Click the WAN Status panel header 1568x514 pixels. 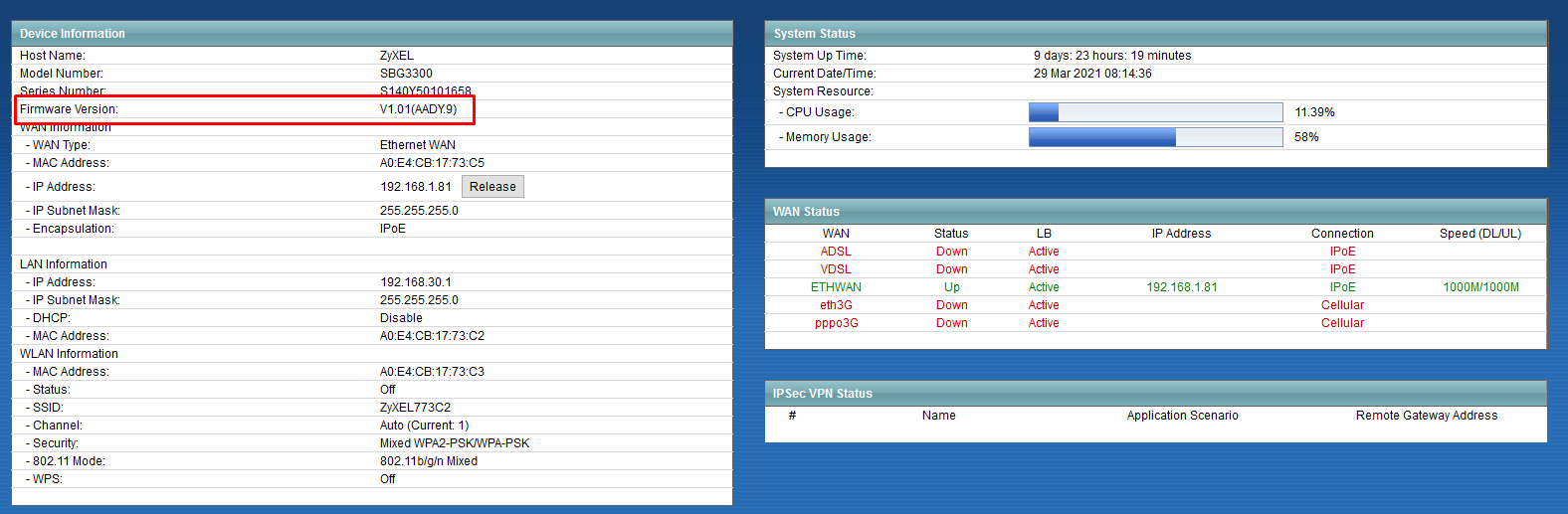(1156, 212)
